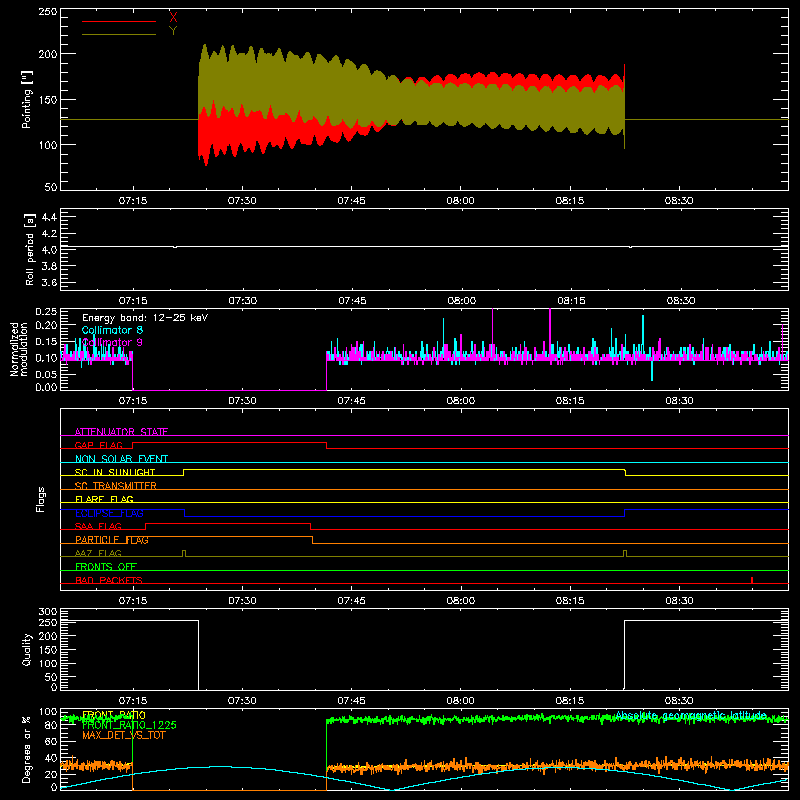Click the SC_TRANSMITTER flag label

pyautogui.click(x=116, y=485)
